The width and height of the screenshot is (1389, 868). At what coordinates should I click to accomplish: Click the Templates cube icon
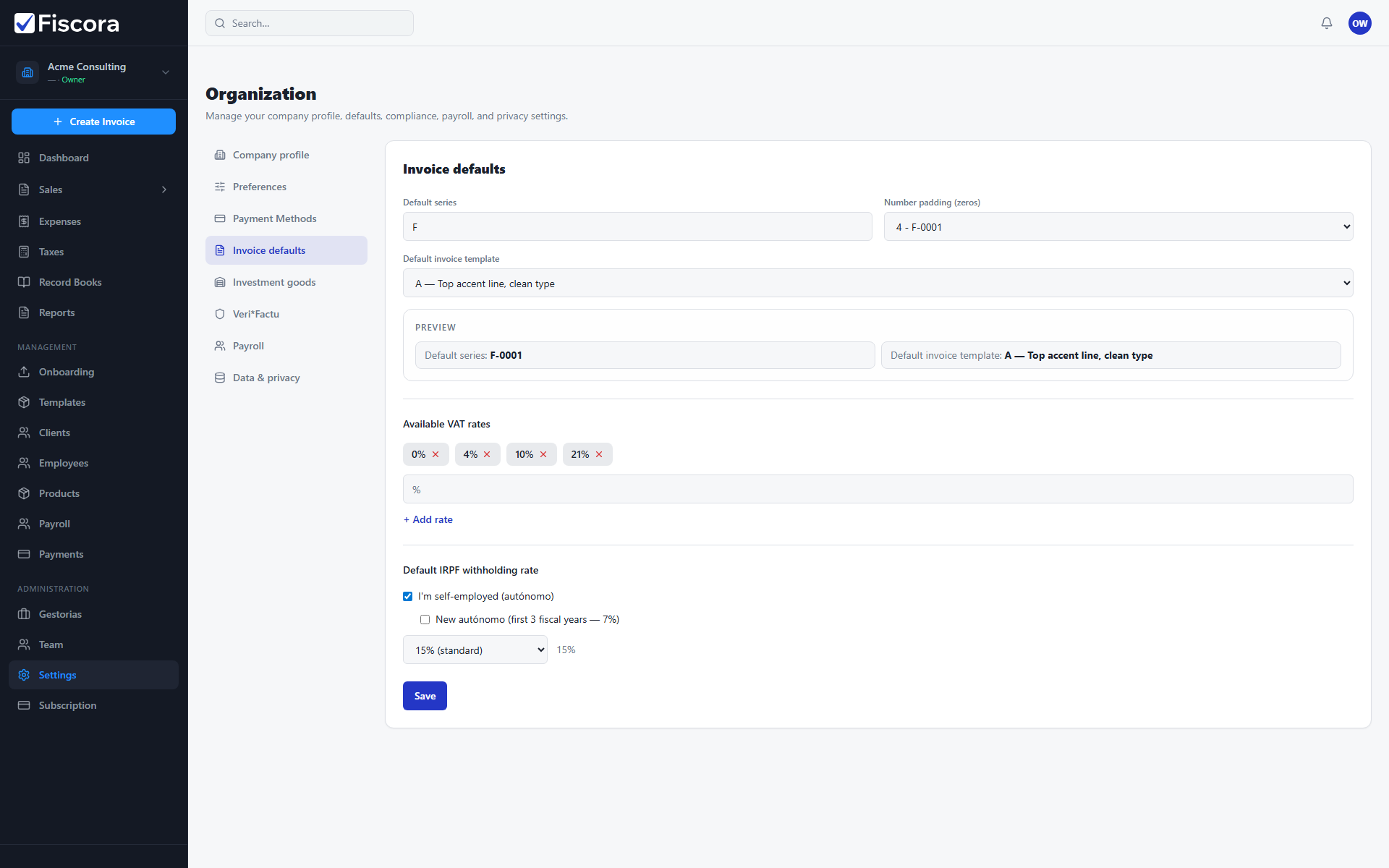(24, 402)
